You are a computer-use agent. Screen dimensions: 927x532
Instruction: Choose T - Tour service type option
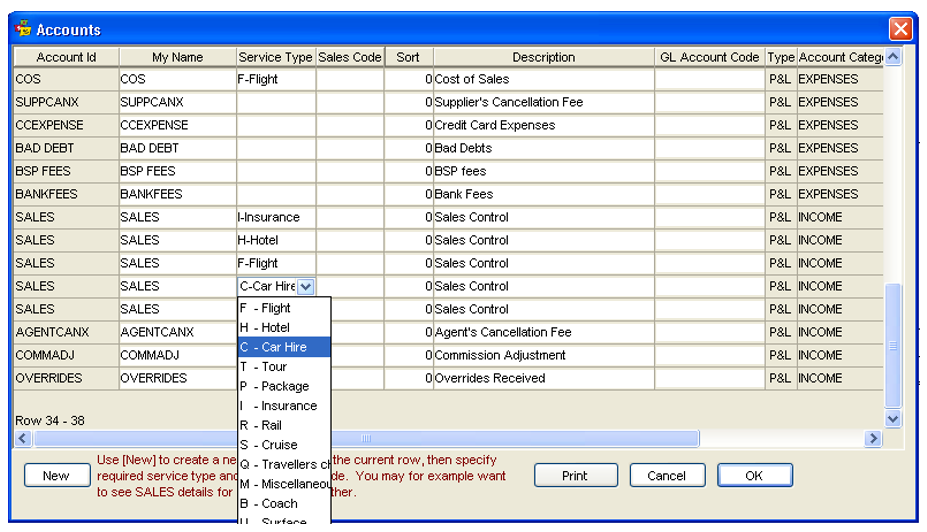pos(284,366)
